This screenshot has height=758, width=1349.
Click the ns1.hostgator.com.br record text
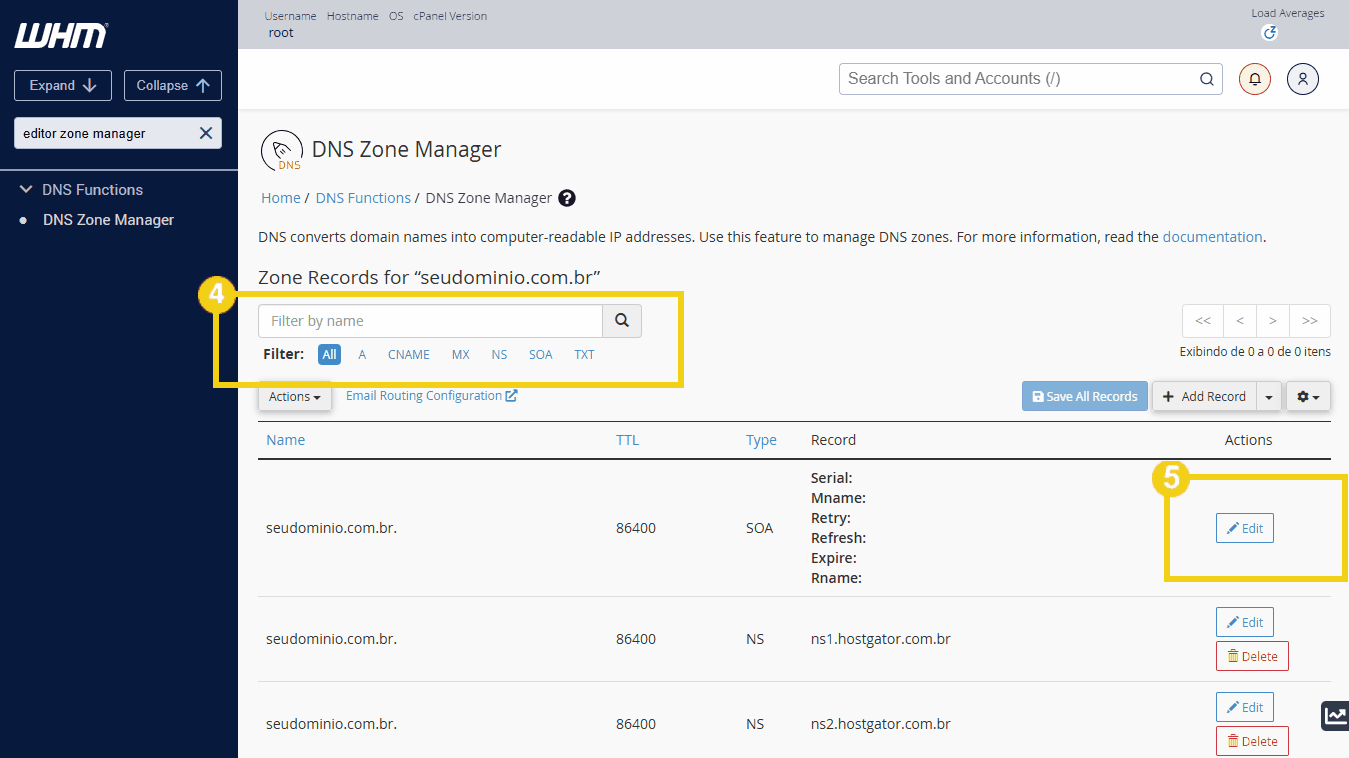[880, 639]
